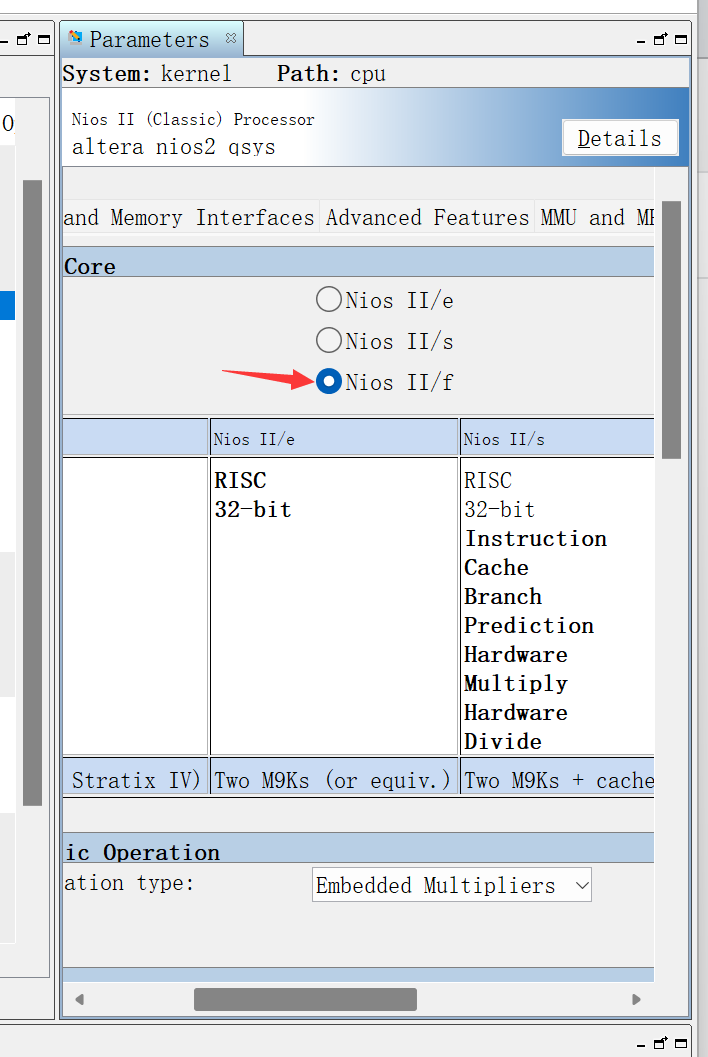The image size is (708, 1057).
Task: Click the Nios II/s column header
Action: pyautogui.click(x=557, y=438)
